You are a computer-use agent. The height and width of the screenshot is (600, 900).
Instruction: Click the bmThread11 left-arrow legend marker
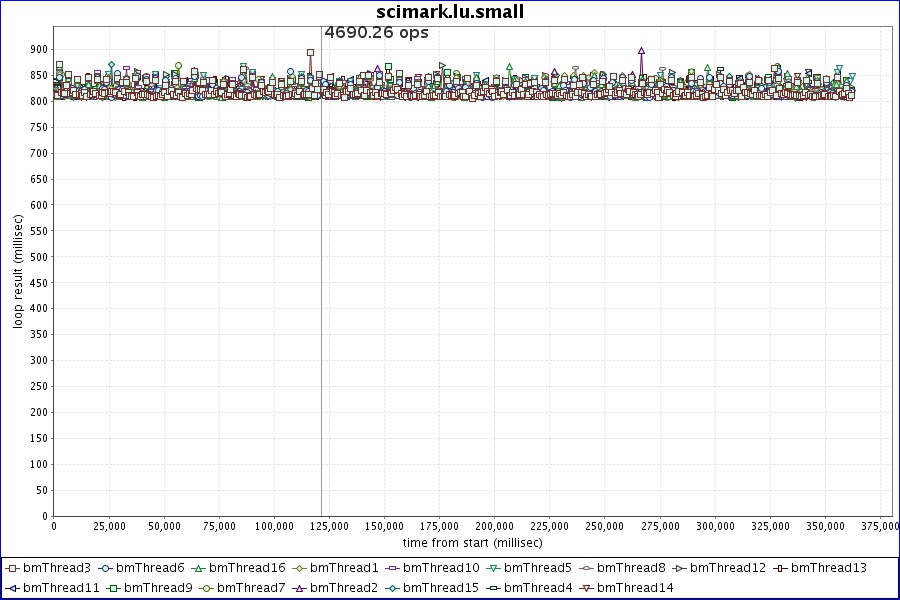coord(13,587)
